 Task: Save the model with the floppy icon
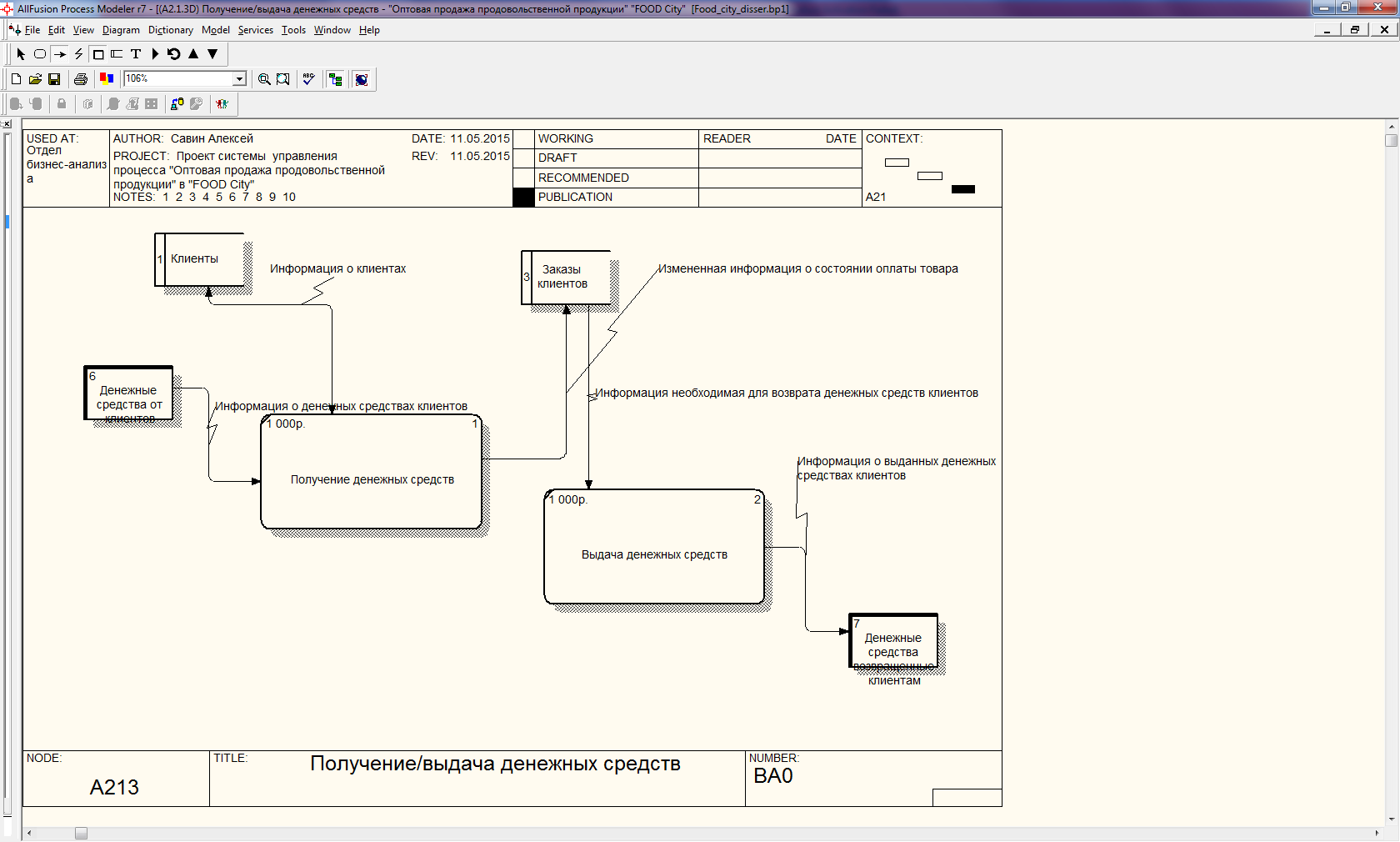click(x=54, y=79)
